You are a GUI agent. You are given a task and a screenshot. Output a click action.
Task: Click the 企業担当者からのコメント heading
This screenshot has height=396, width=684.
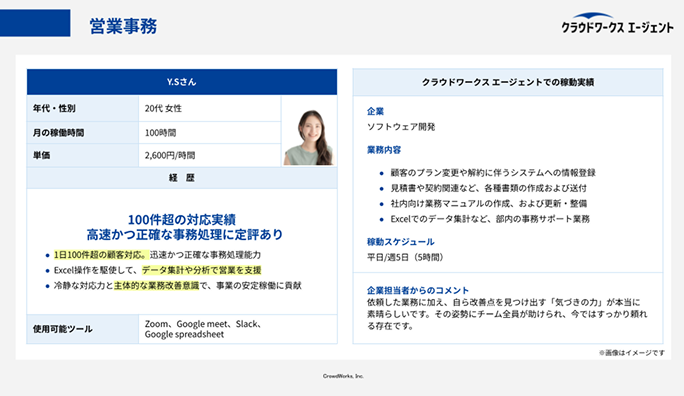tap(417, 290)
